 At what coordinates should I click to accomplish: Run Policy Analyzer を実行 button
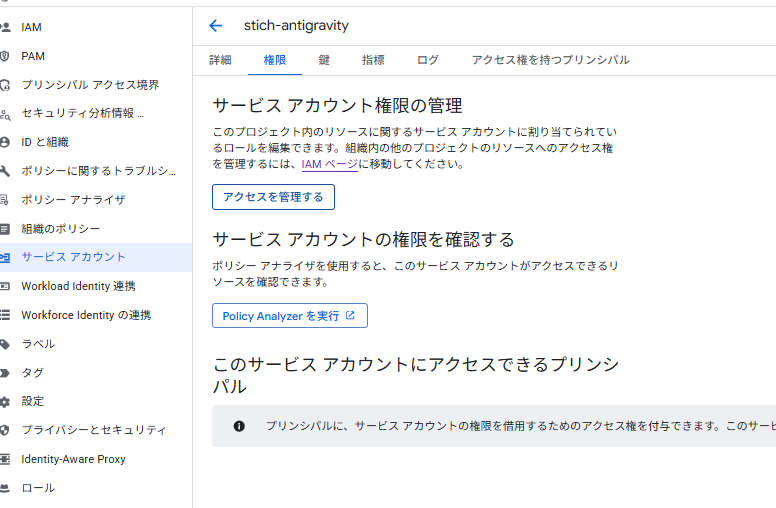[289, 316]
